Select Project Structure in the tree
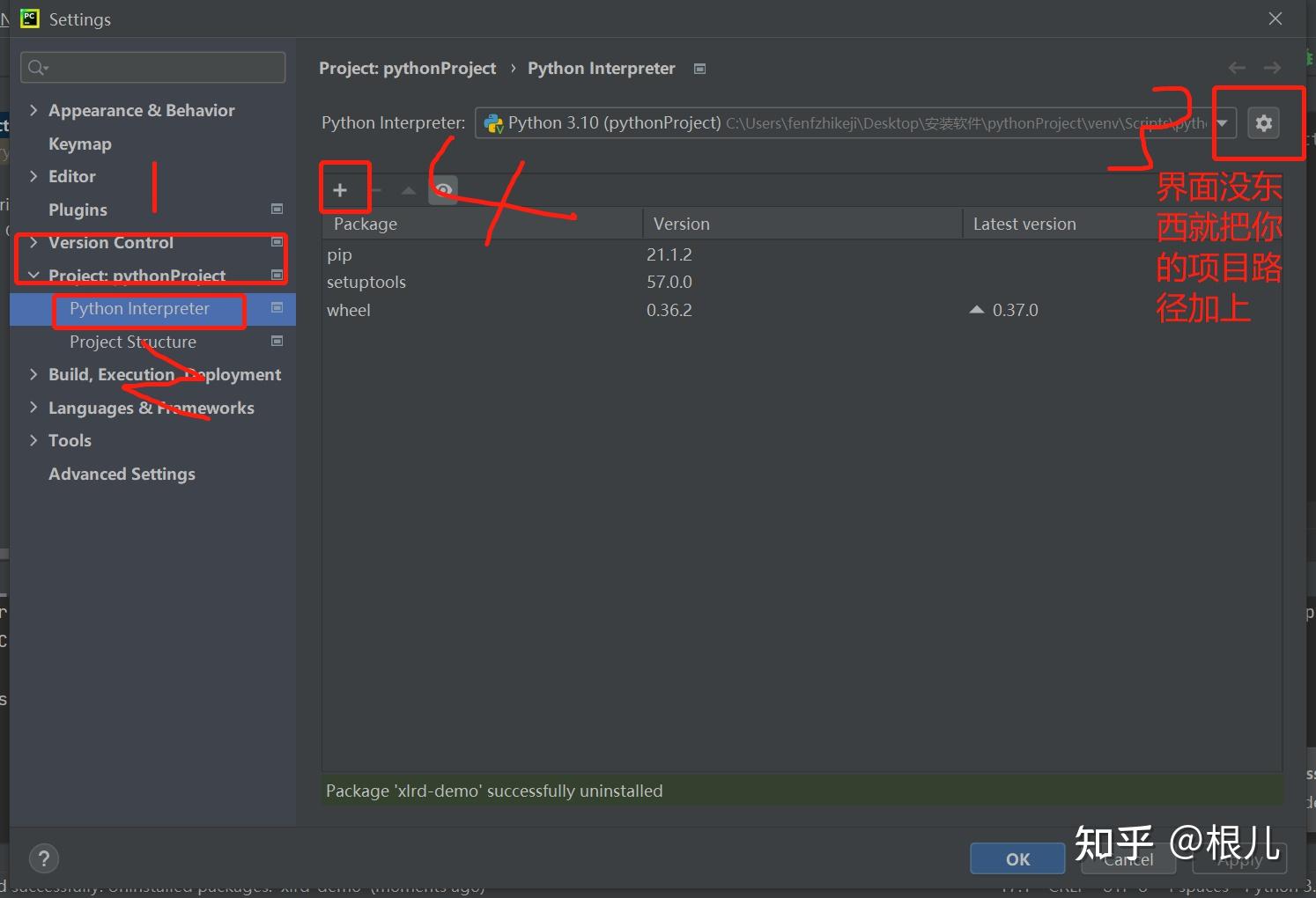This screenshot has width=1316, height=898. (x=133, y=342)
